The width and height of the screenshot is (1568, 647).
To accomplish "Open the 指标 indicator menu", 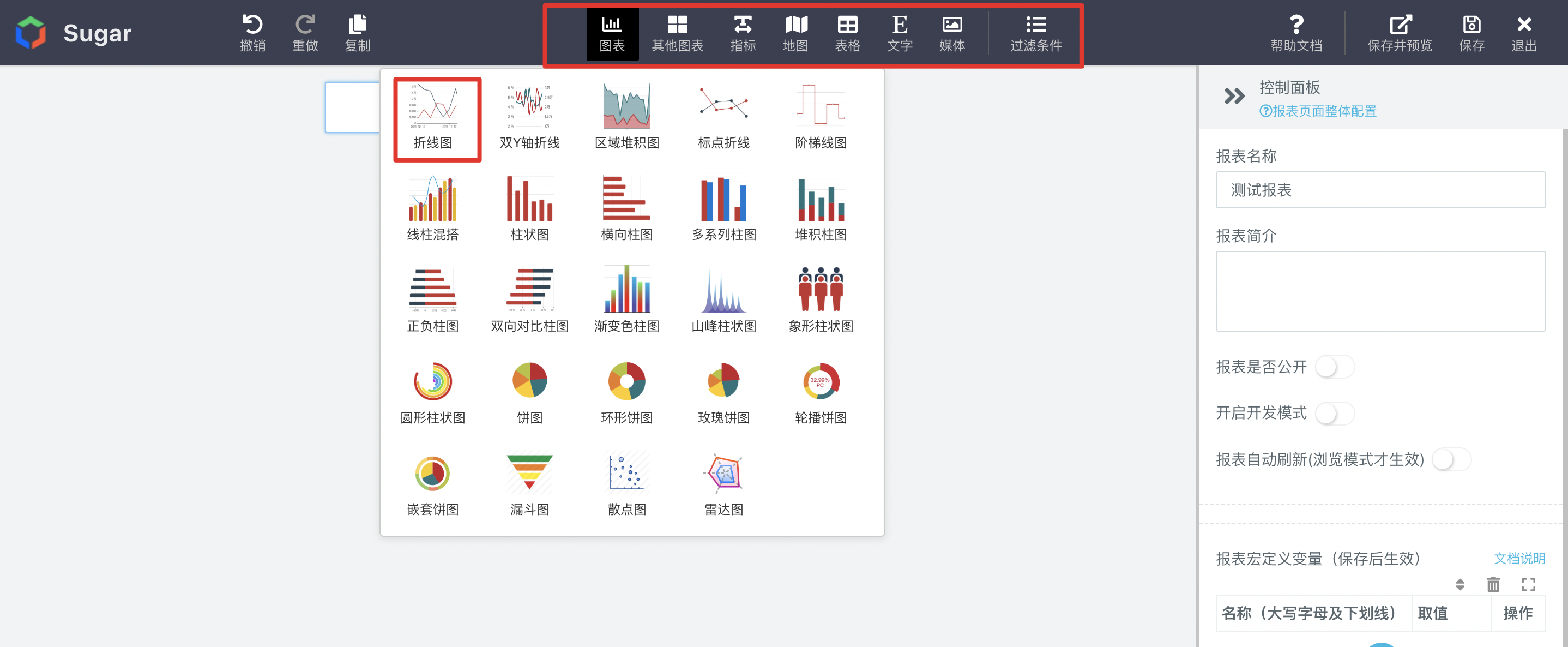I will 743,33.
